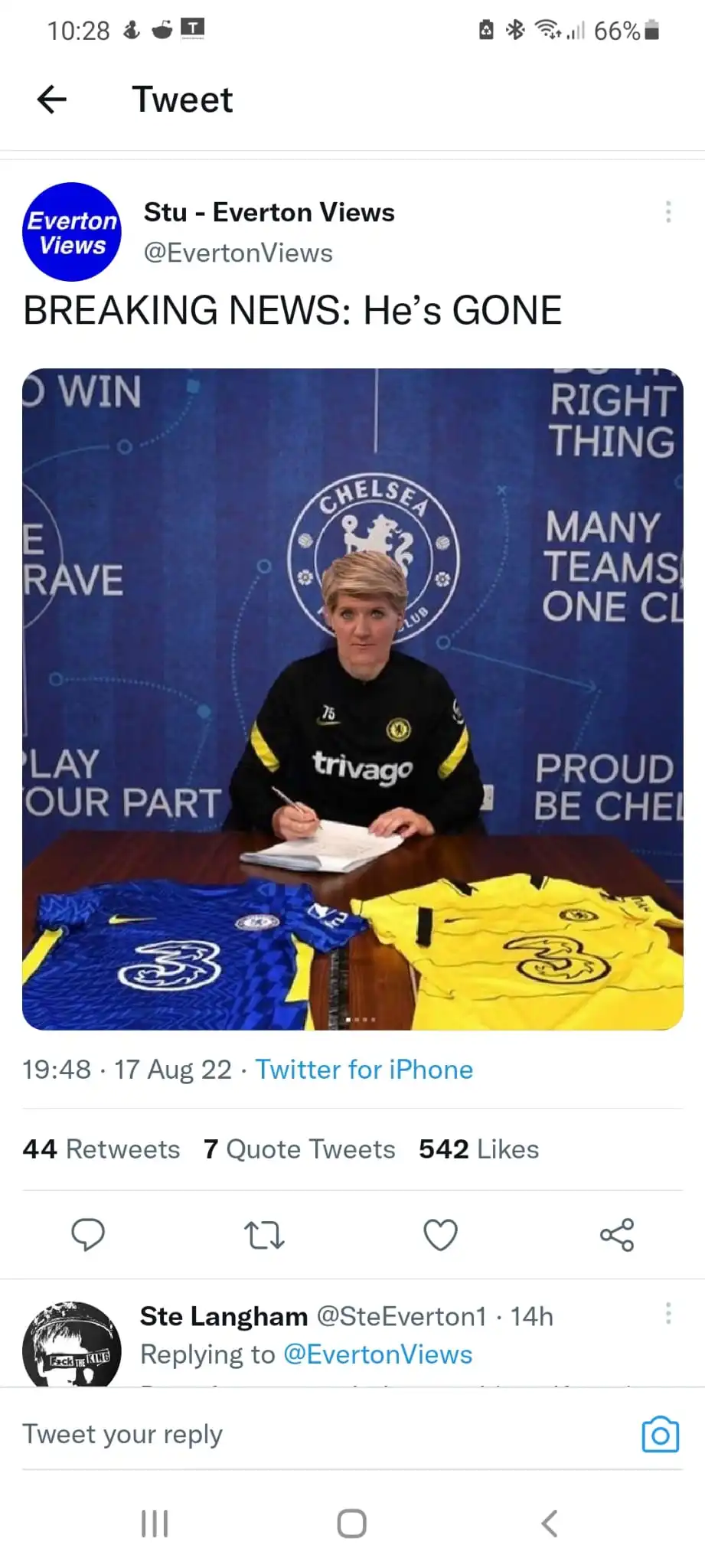Open Android recent apps button
The height and width of the screenshot is (1568, 705).
(x=155, y=1523)
